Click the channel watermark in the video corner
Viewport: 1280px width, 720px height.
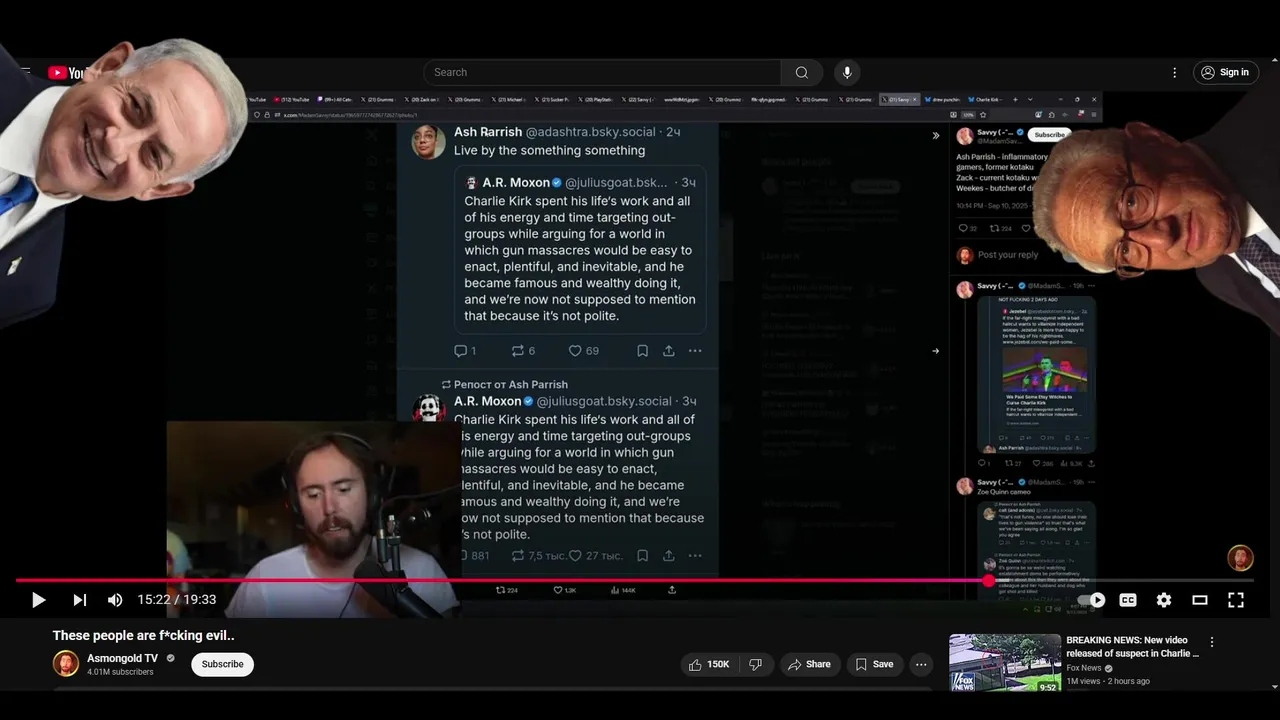click(1240, 558)
